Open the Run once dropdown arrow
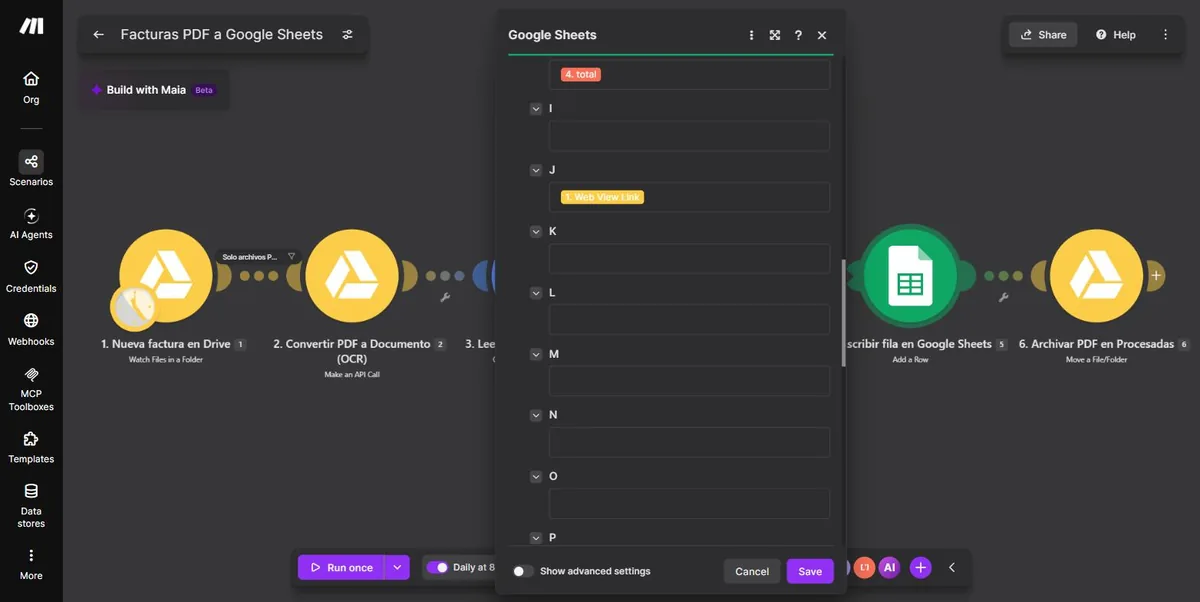Image resolution: width=1200 pixels, height=602 pixels. click(x=397, y=567)
